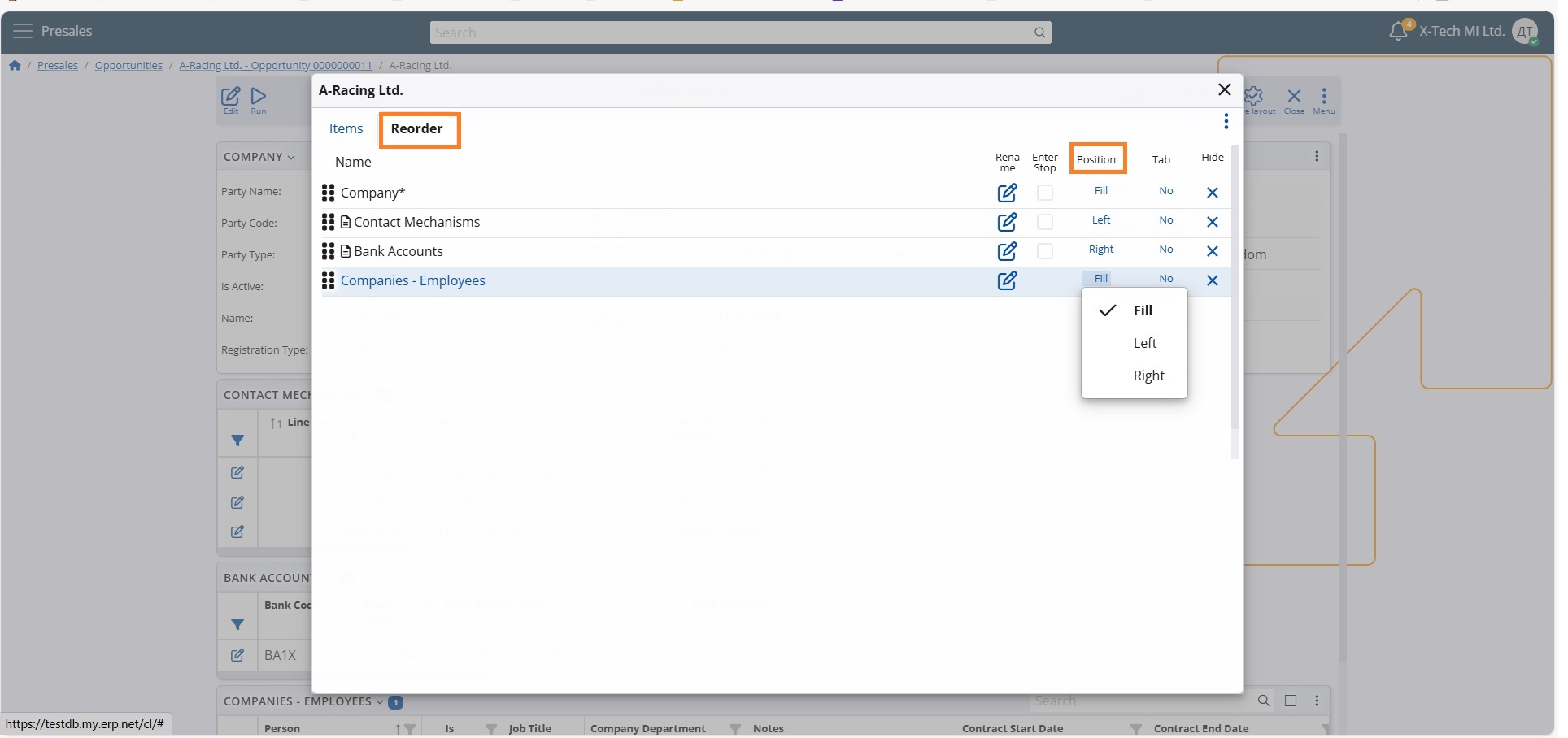Toggle Tab value No for Company*
This screenshot has width=1568, height=738.
[1166, 191]
